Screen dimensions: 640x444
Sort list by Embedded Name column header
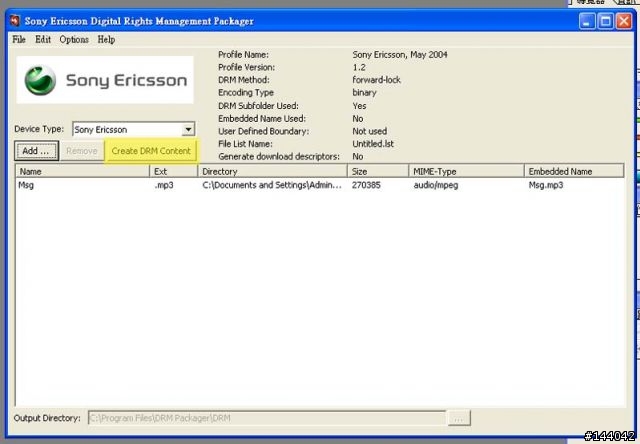(x=573, y=171)
